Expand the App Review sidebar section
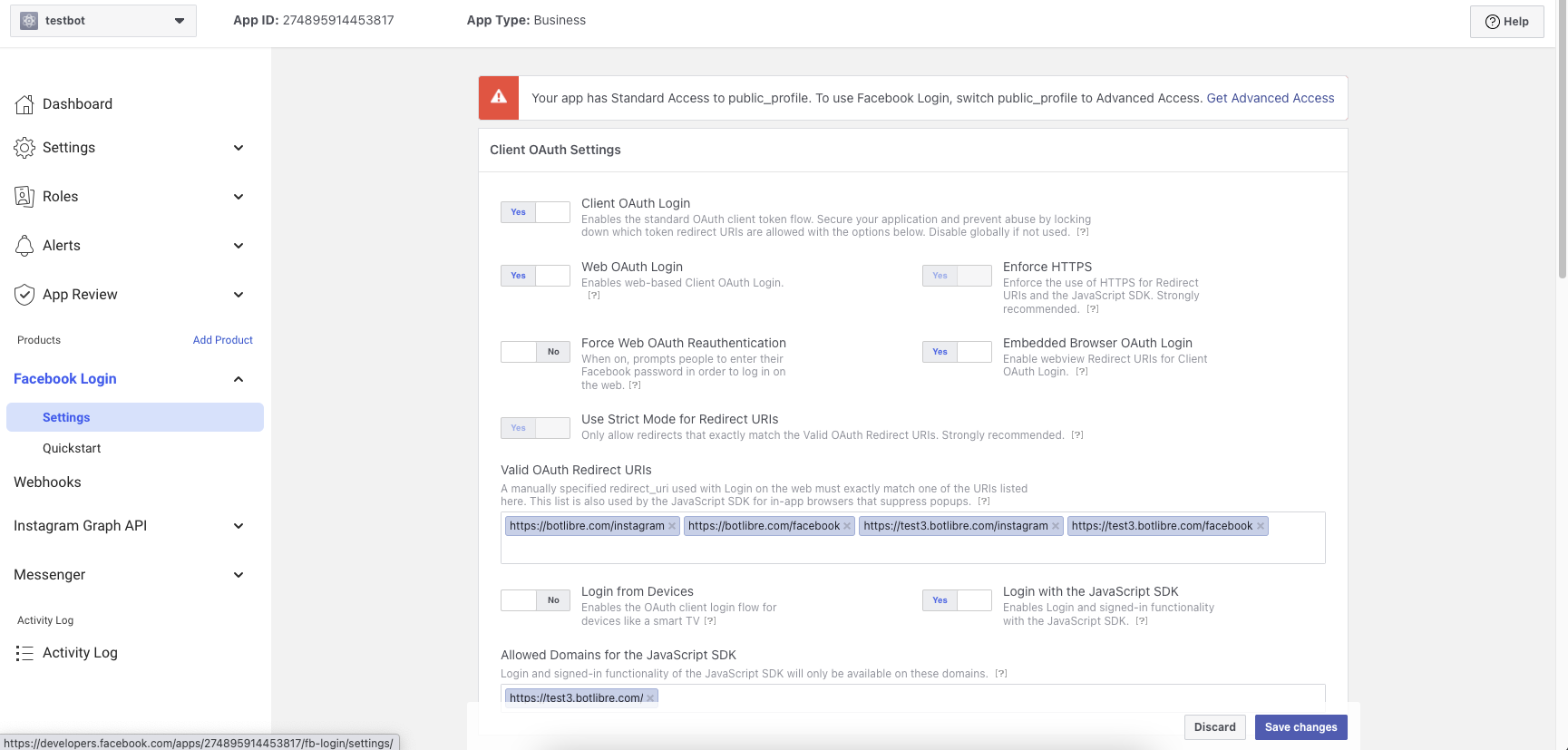 click(x=239, y=295)
